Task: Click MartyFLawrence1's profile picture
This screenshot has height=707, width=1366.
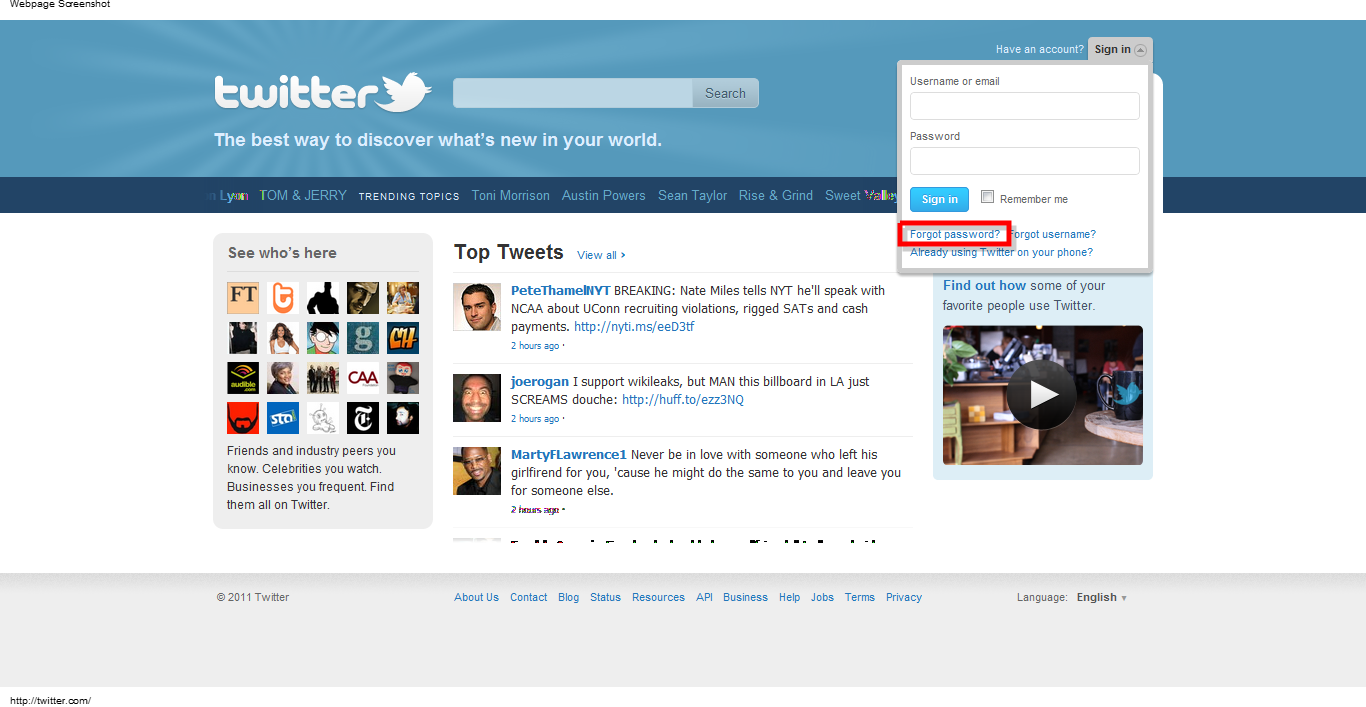Action: pyautogui.click(x=477, y=471)
